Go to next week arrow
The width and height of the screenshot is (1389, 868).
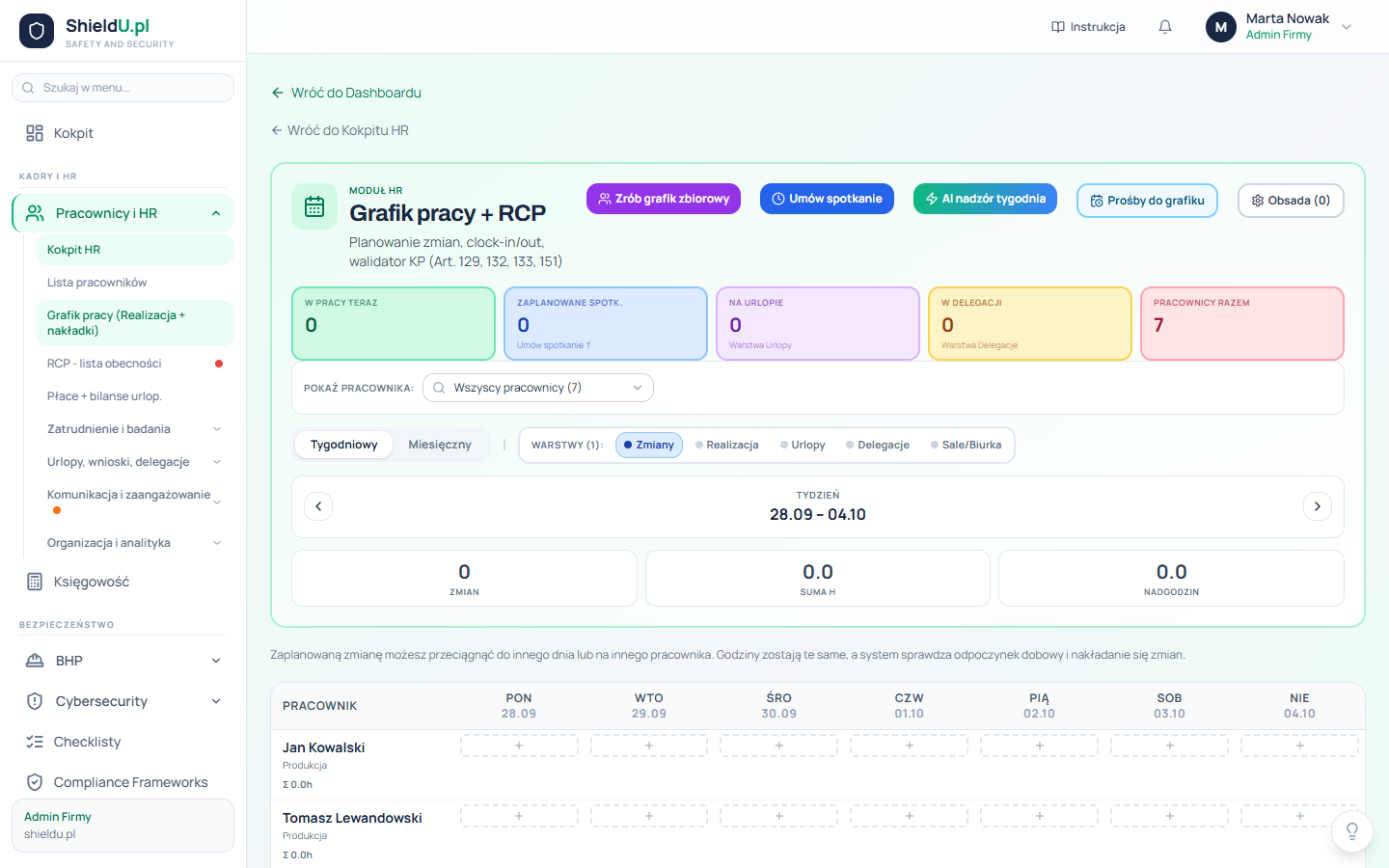click(1318, 506)
